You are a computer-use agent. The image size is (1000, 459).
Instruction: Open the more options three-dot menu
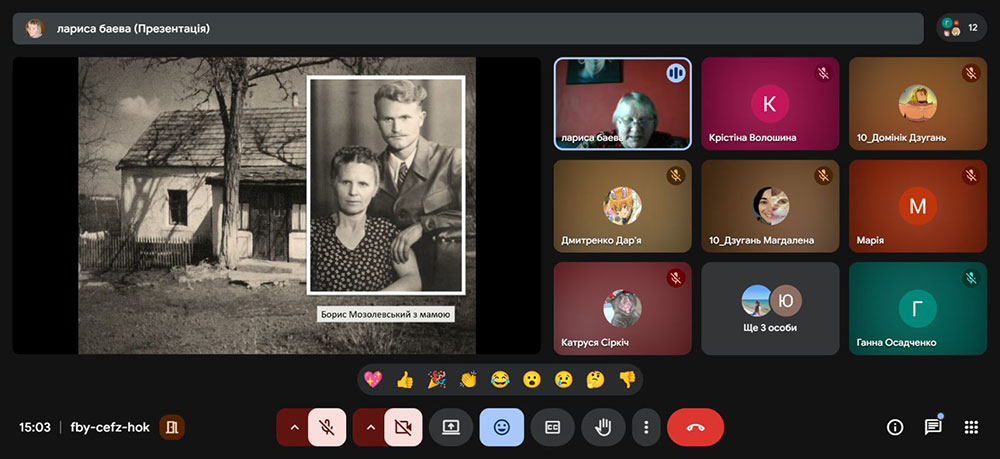646,427
